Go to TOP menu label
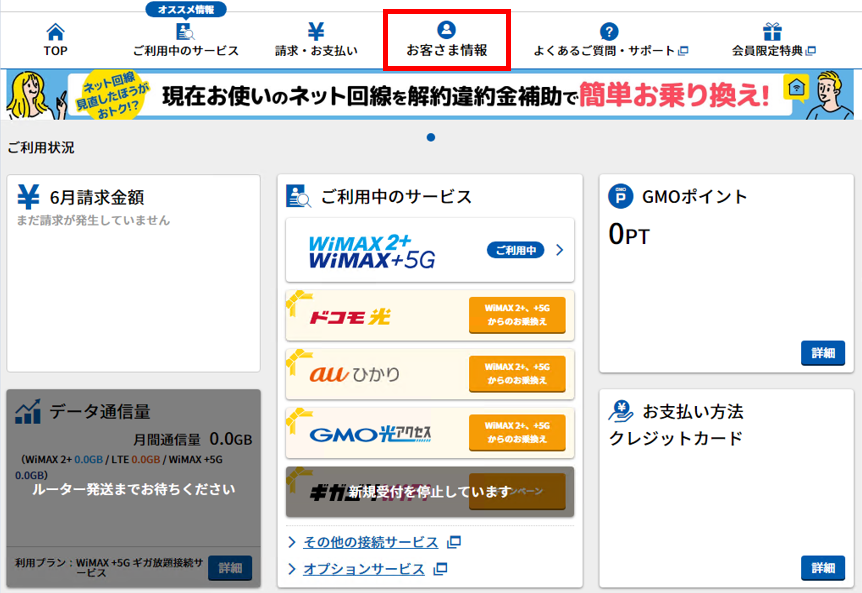Viewport: 862px width, 593px height. 56,51
